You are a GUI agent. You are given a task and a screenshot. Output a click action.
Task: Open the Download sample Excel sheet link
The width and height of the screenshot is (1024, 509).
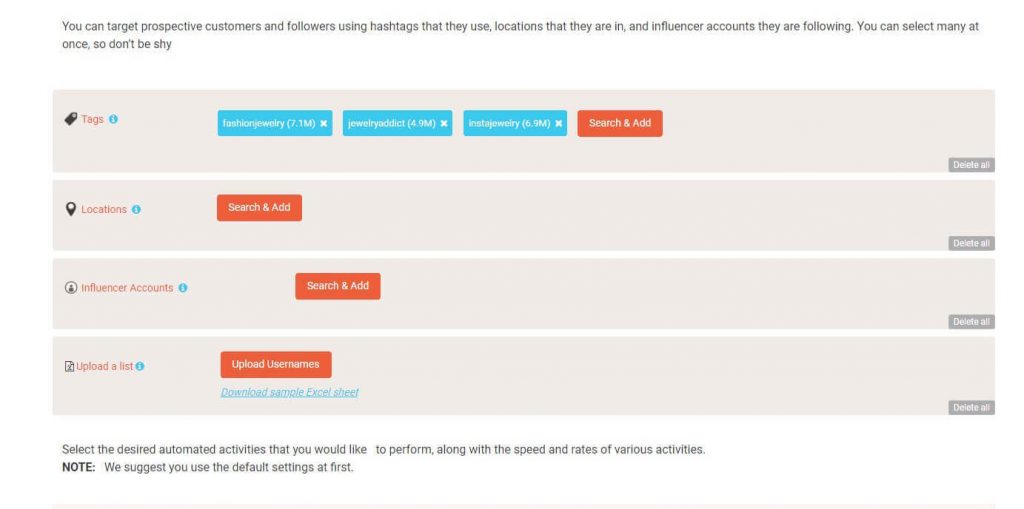pyautogui.click(x=290, y=392)
